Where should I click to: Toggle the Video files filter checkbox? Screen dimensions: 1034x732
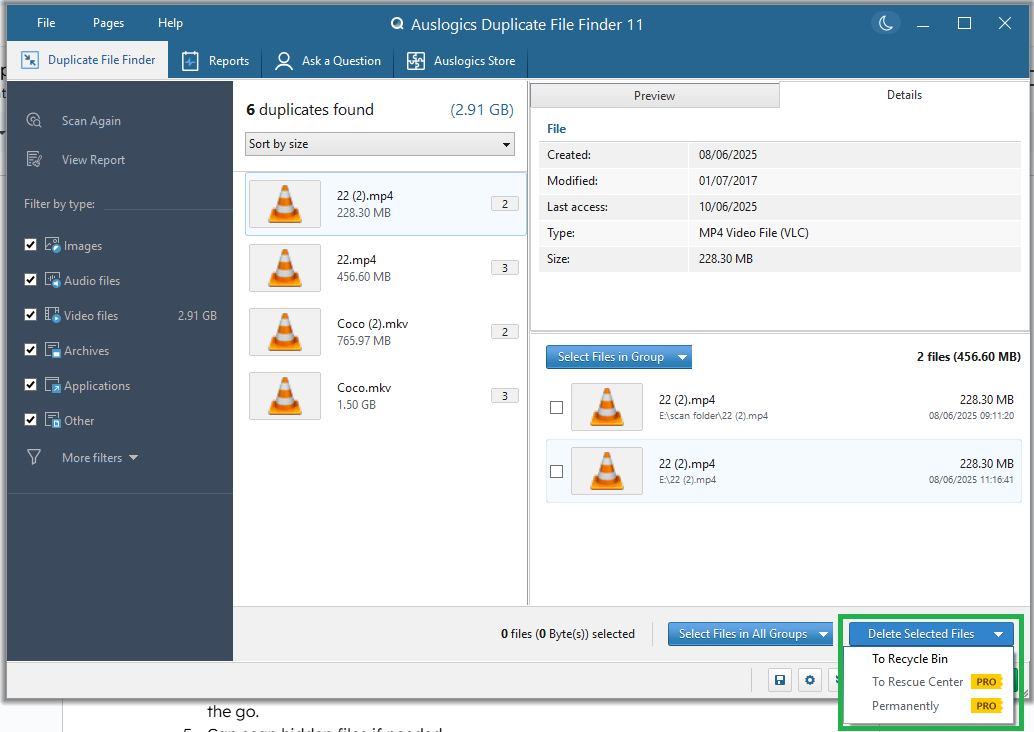click(31, 315)
